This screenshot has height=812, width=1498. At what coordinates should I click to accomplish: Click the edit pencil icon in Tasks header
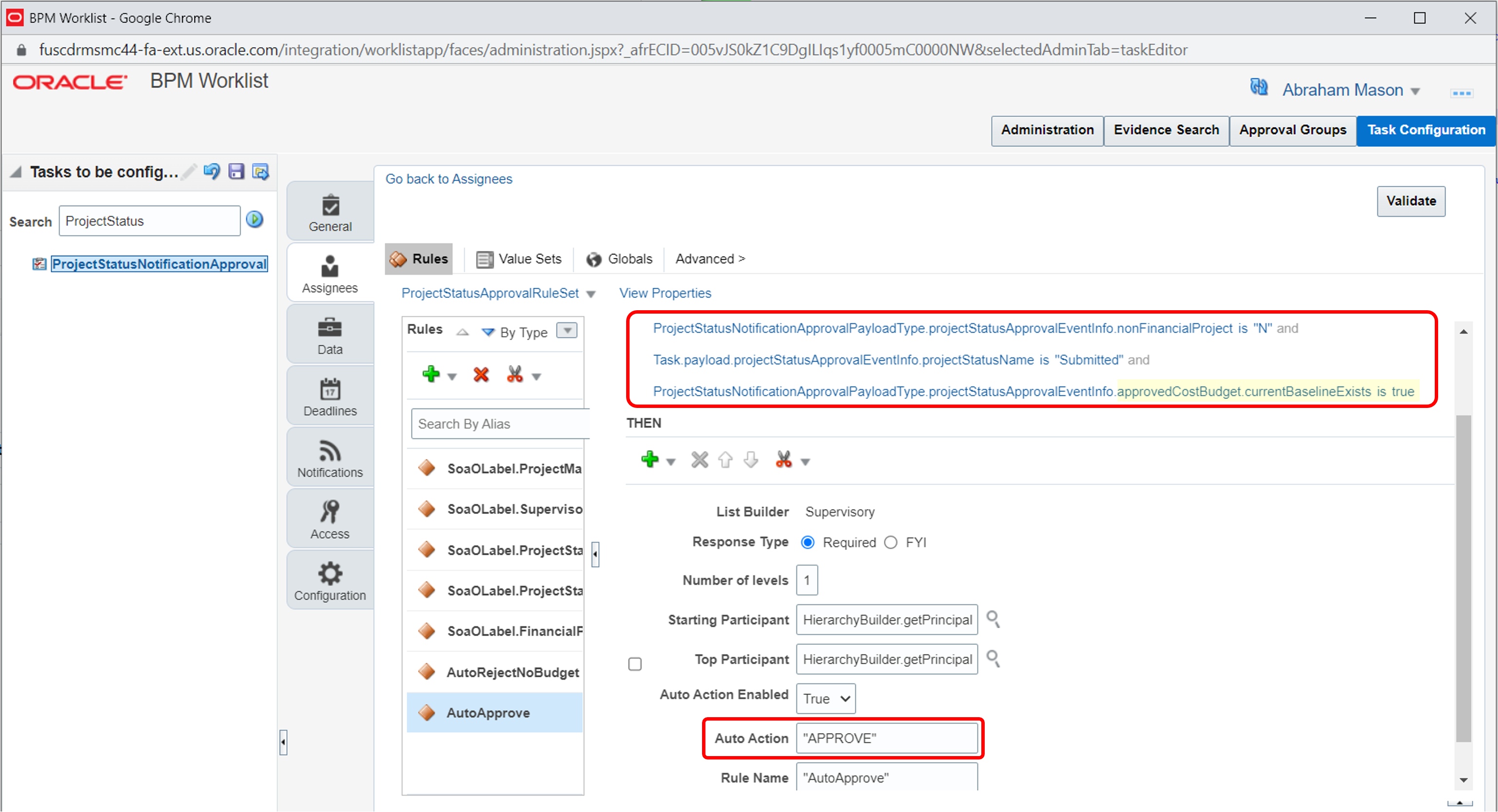189,172
